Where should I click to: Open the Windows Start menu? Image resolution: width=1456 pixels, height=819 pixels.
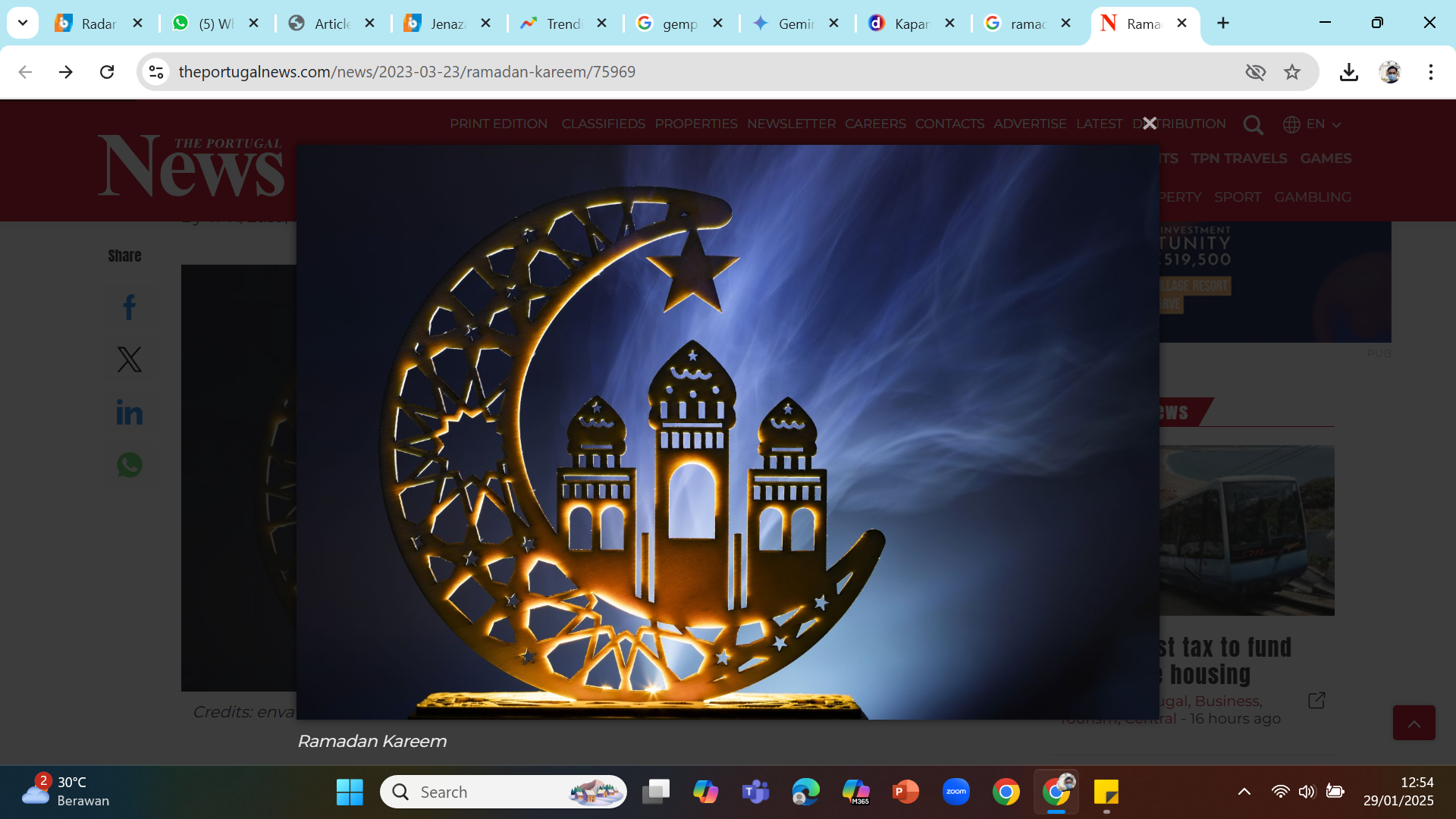[x=350, y=792]
